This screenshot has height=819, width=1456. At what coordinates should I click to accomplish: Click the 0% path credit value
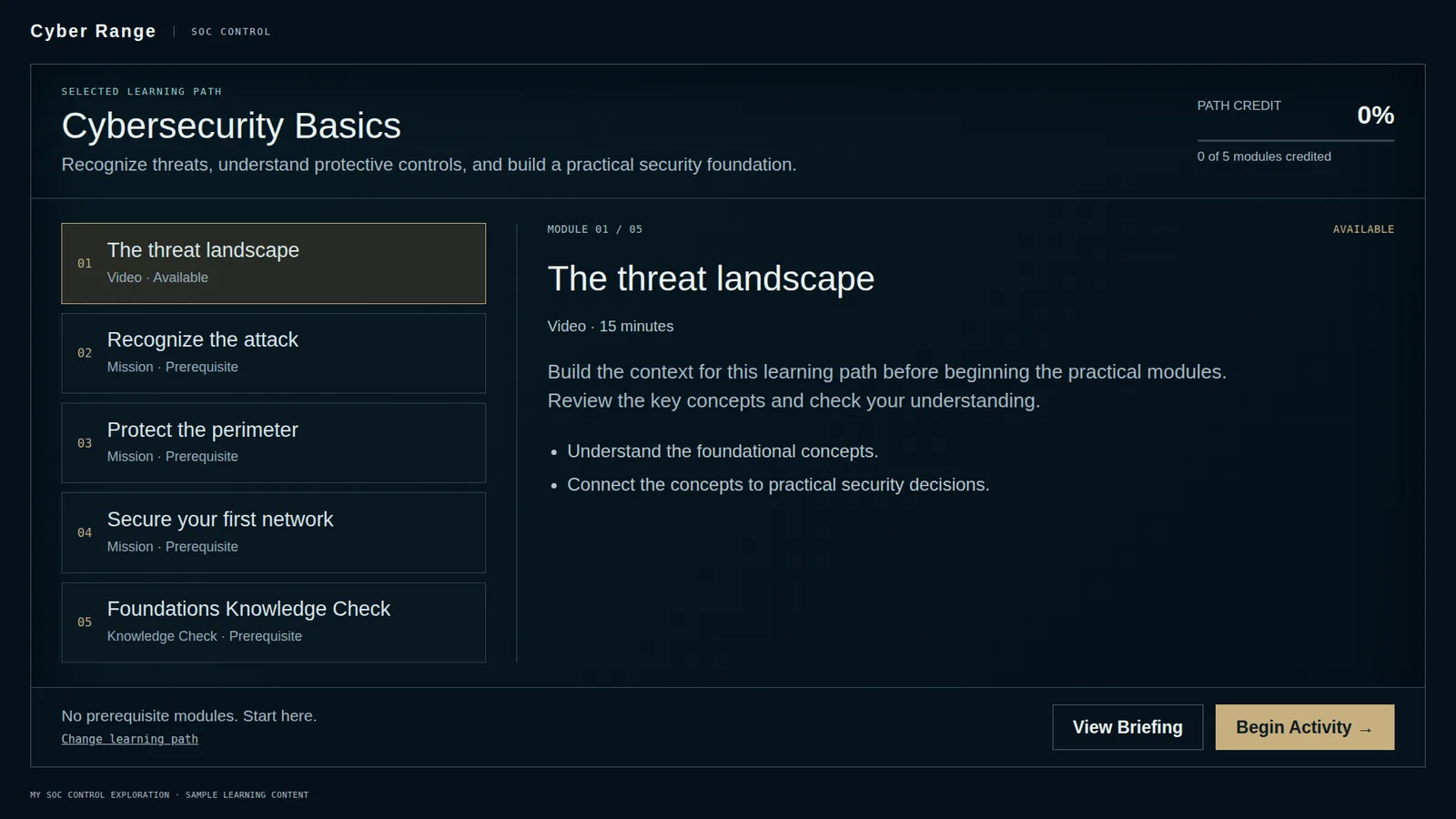tap(1375, 116)
